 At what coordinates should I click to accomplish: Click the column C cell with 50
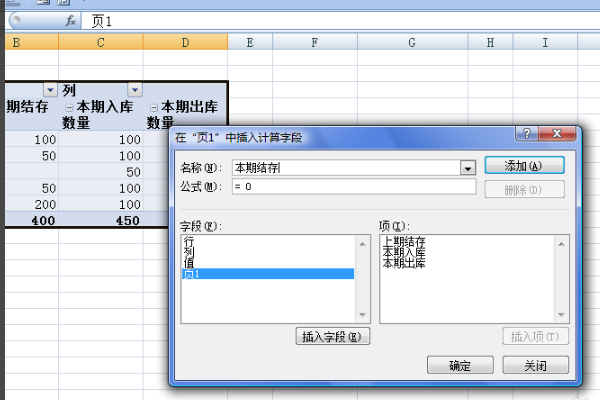(x=101, y=172)
